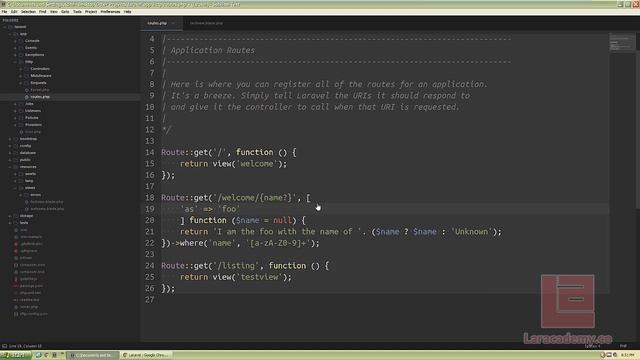Switch to the testview.blade.php tab

pos(206,23)
